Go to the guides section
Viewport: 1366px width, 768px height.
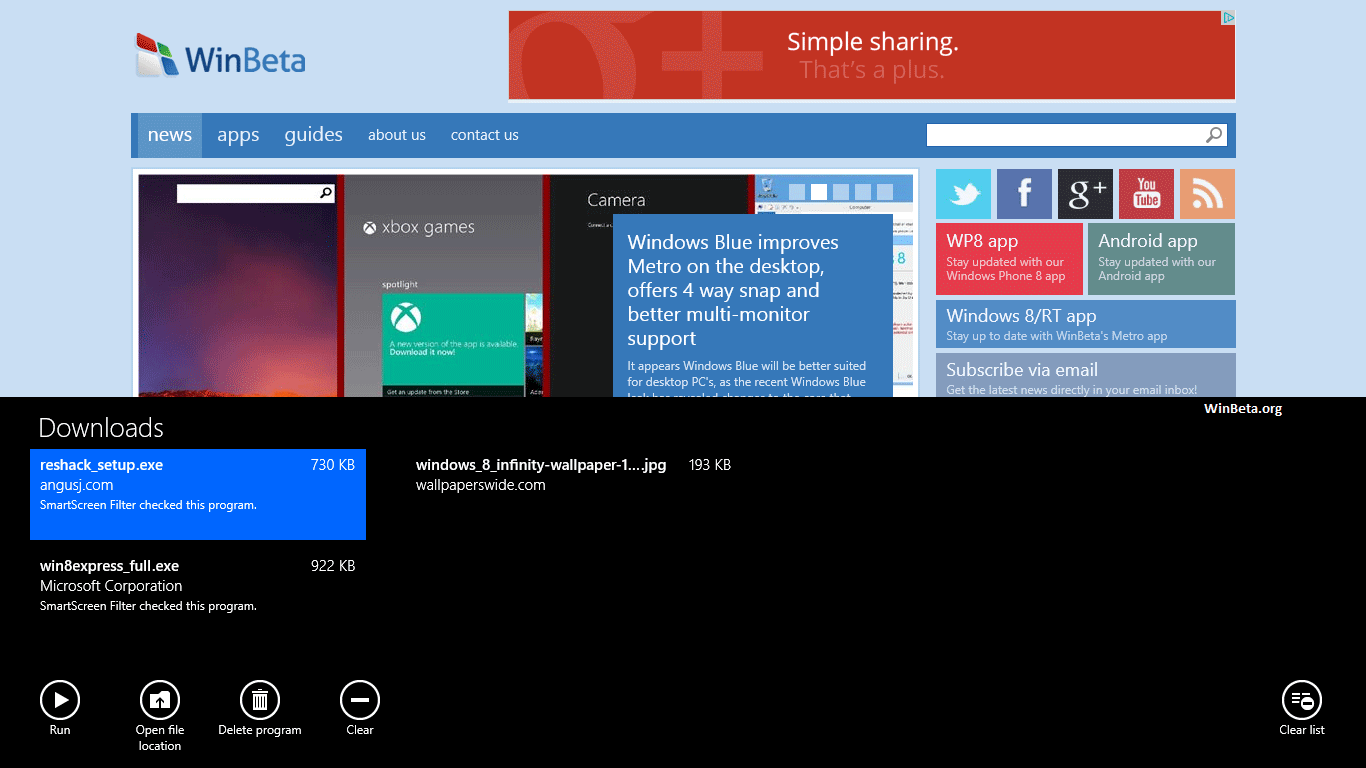(x=313, y=135)
